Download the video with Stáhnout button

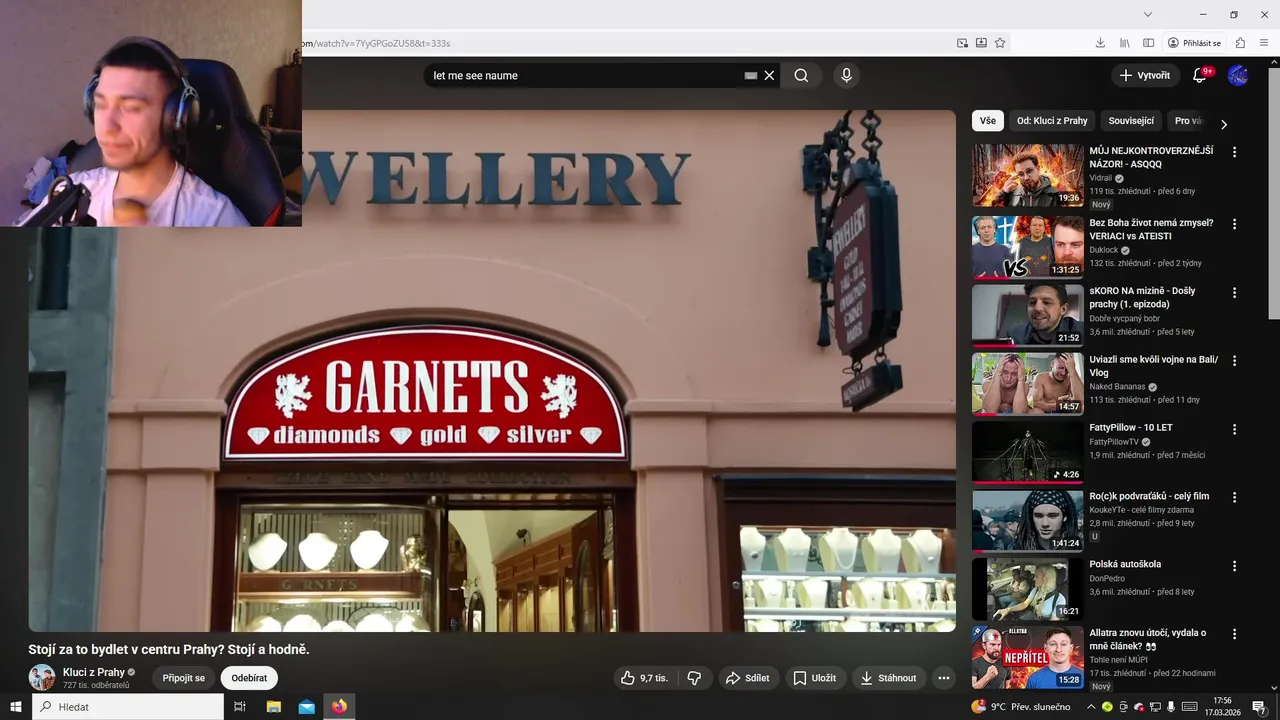889,678
